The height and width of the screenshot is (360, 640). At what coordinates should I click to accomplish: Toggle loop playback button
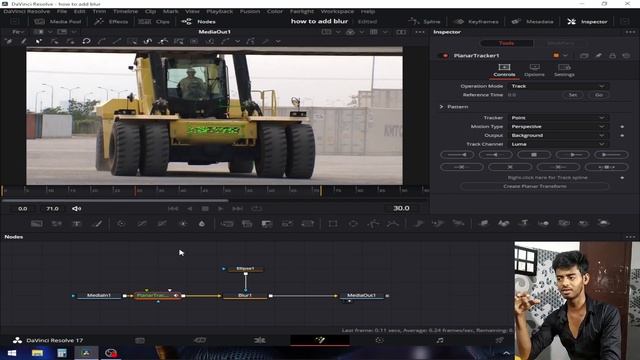pyautogui.click(x=256, y=209)
